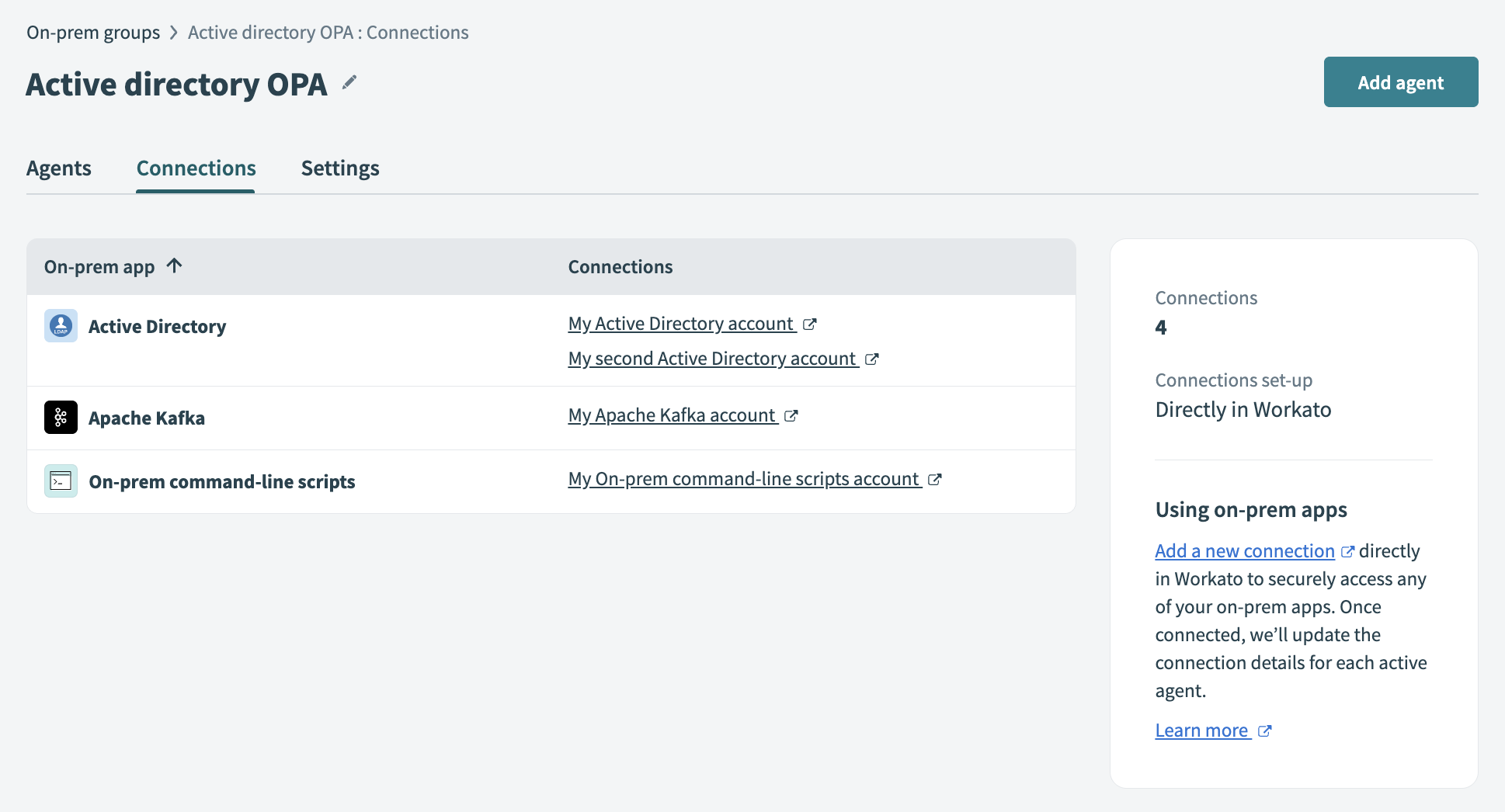Click external-link icon next to My Apache Kafka account
This screenshot has width=1505, height=812.
[792, 415]
